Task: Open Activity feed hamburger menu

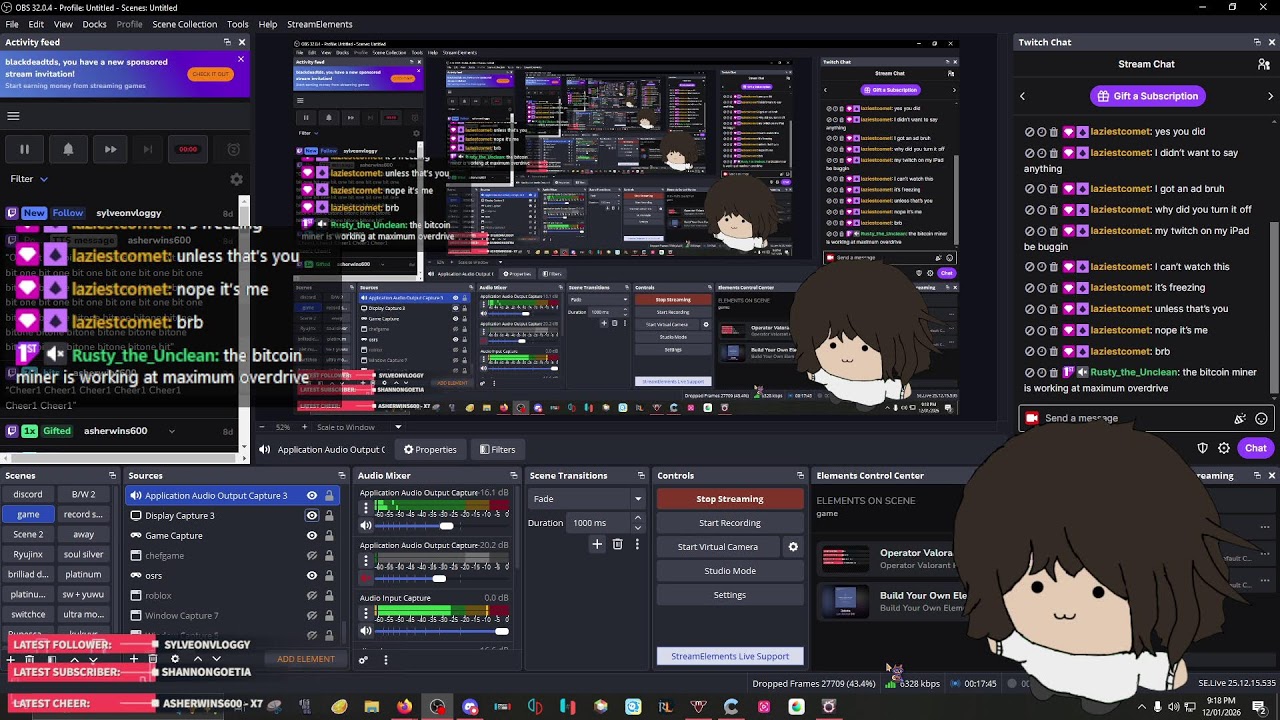Action: coord(13,116)
